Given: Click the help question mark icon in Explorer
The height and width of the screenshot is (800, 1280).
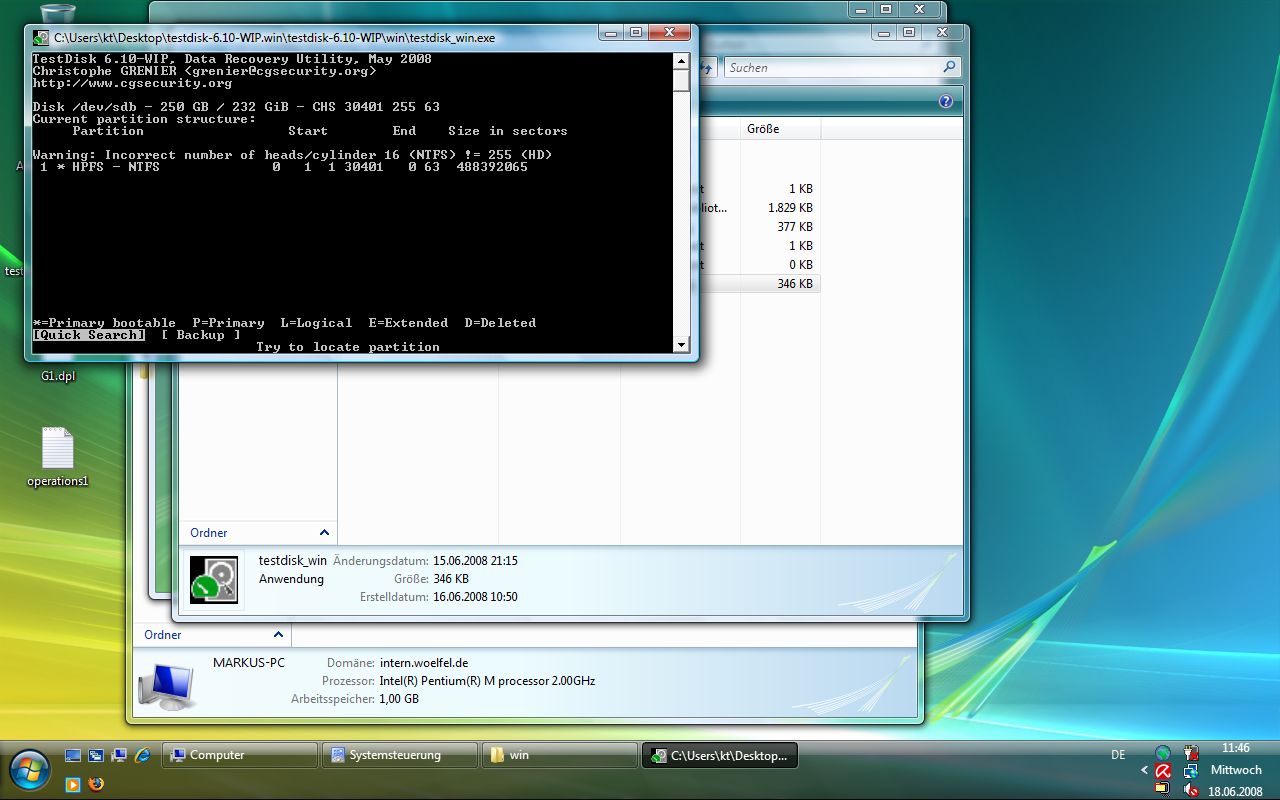Looking at the screenshot, I should click(946, 102).
